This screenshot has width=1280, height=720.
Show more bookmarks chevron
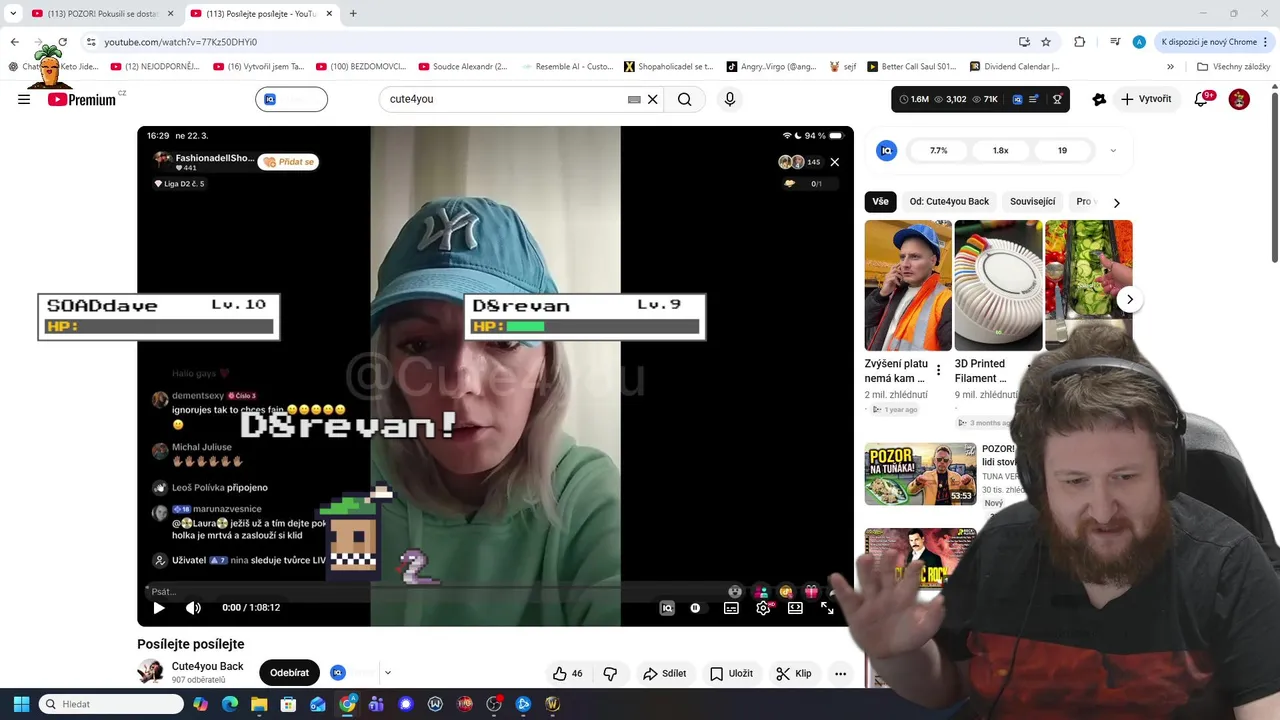point(1170,67)
